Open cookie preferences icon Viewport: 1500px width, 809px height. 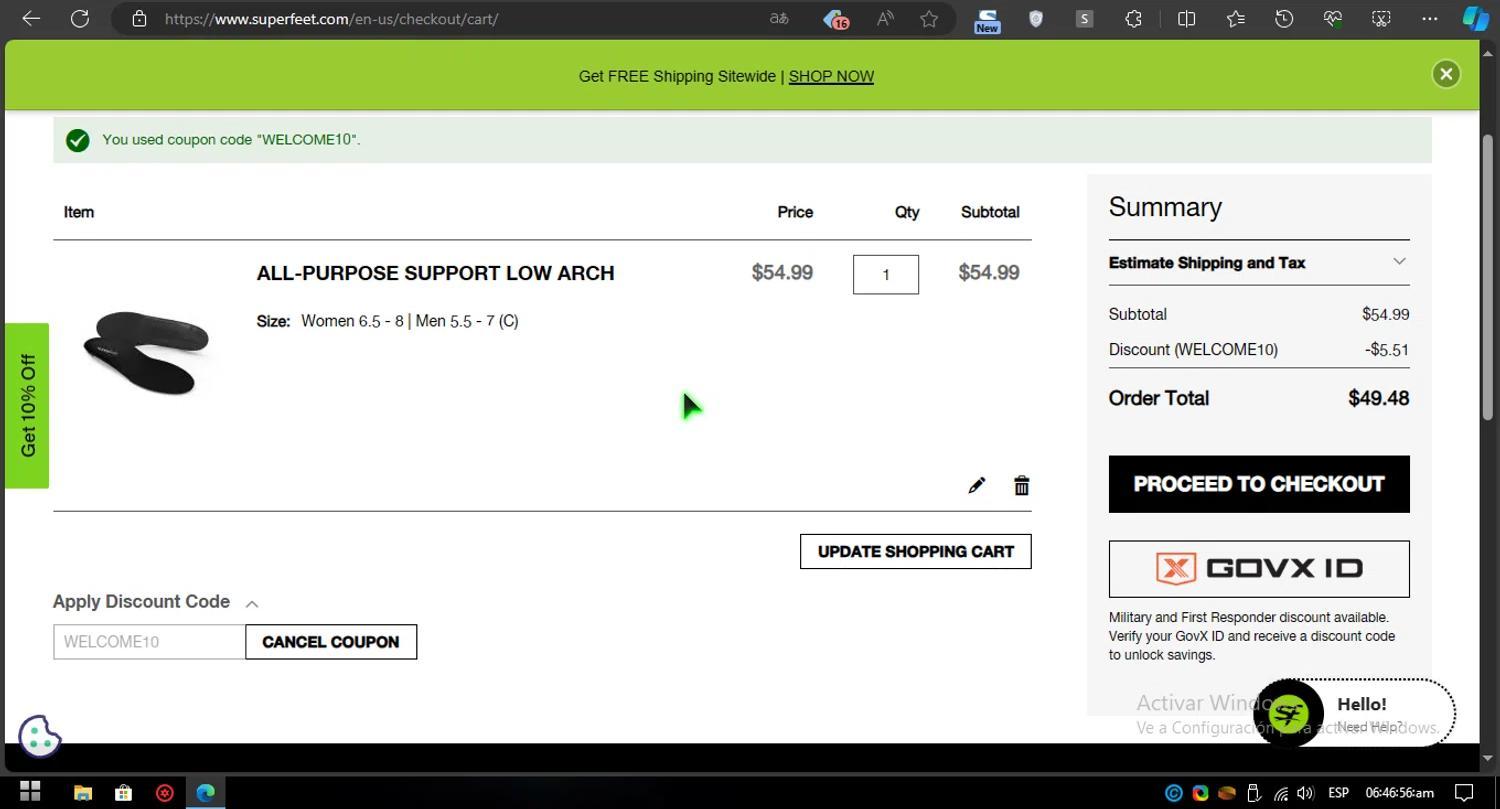click(x=40, y=736)
